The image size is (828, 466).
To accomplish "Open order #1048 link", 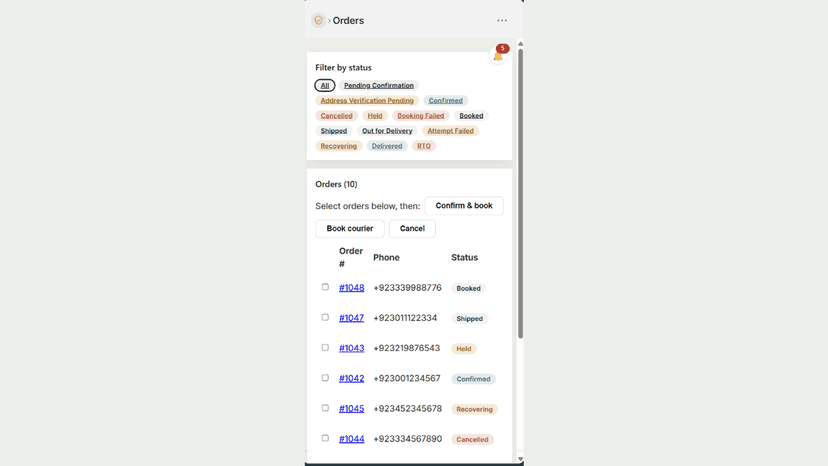I will point(352,288).
